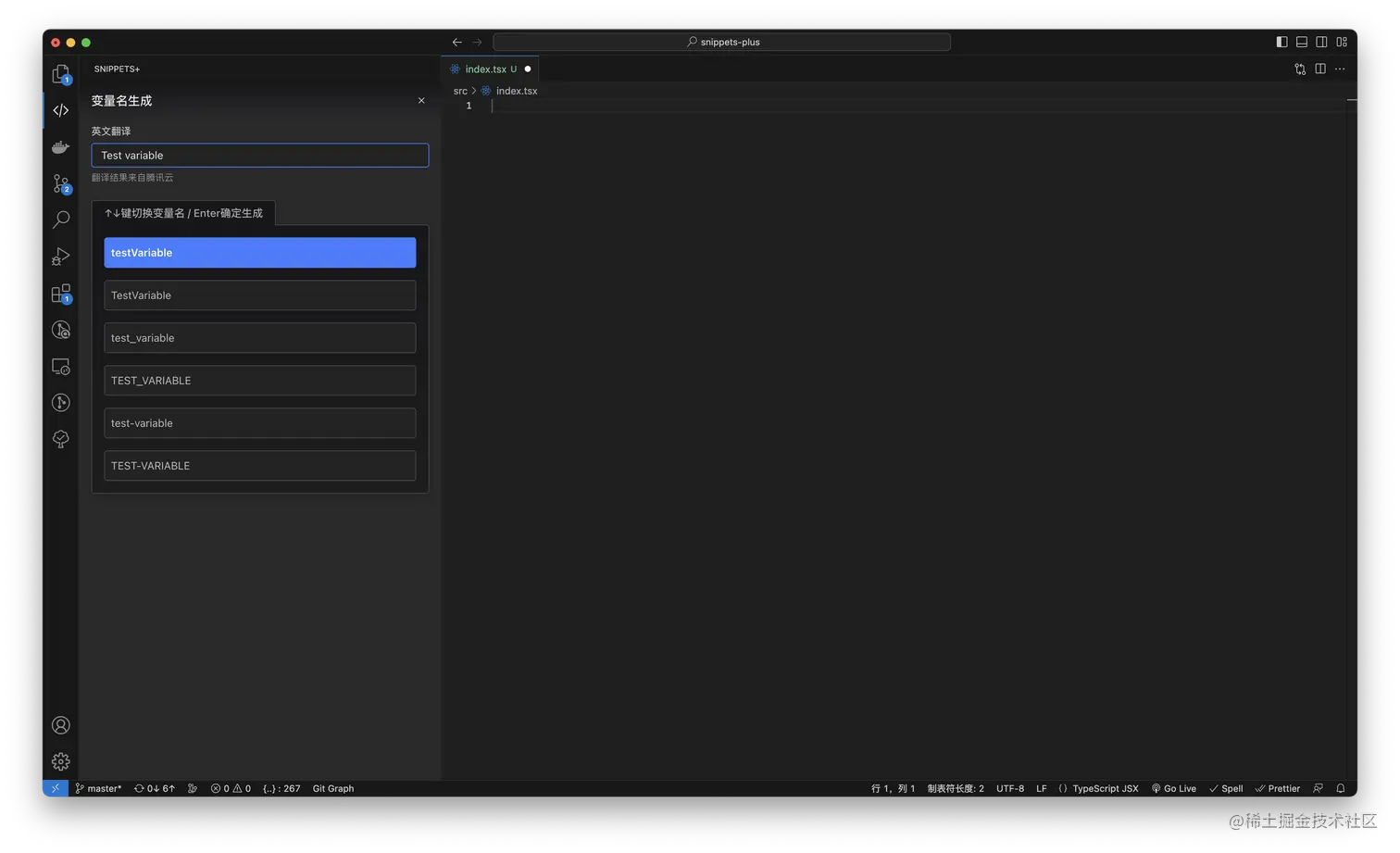Image resolution: width=1400 pixels, height=853 pixels.
Task: Open notifications bell
Action: [1341, 788]
